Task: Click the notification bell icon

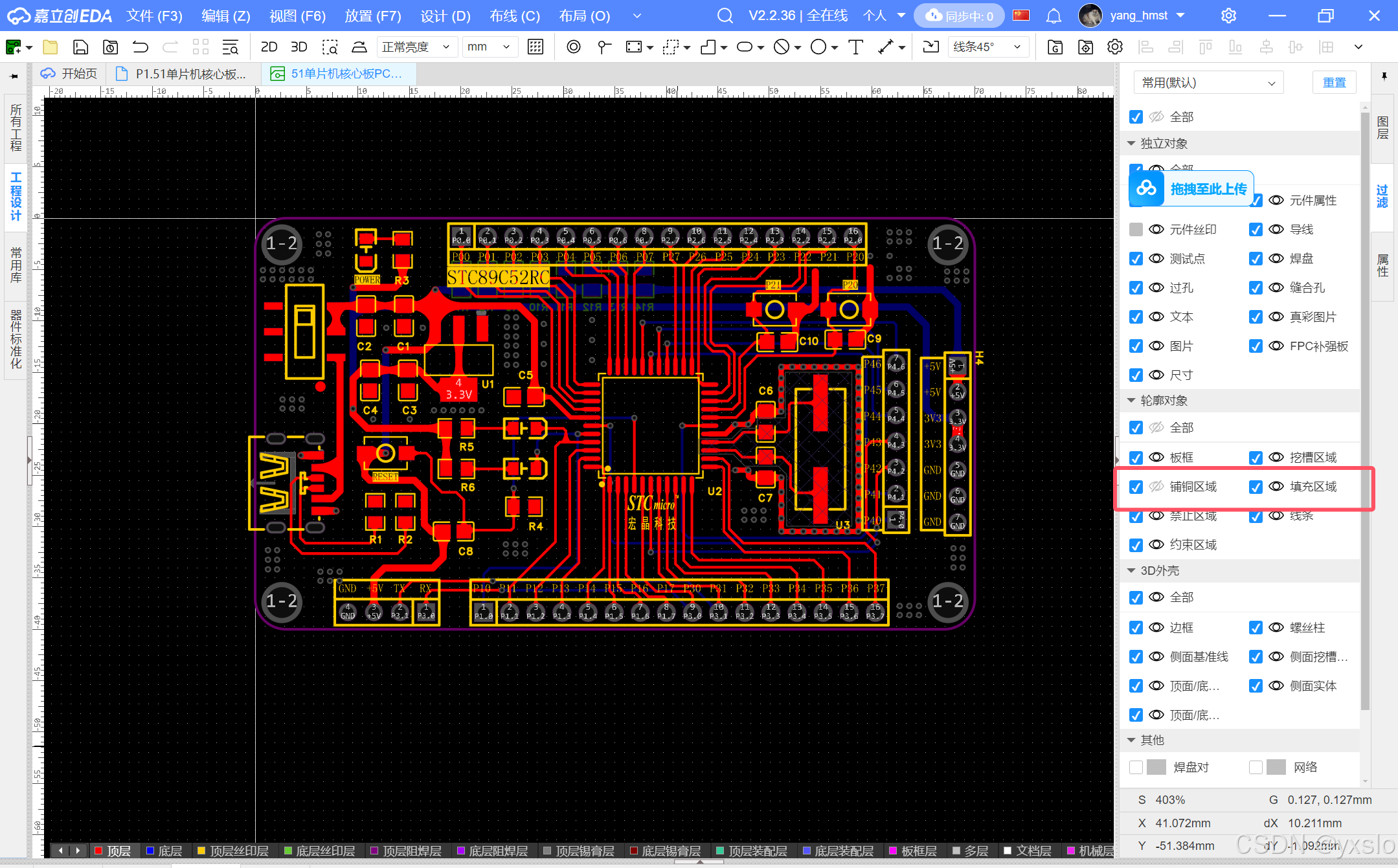Action: pyautogui.click(x=1054, y=16)
